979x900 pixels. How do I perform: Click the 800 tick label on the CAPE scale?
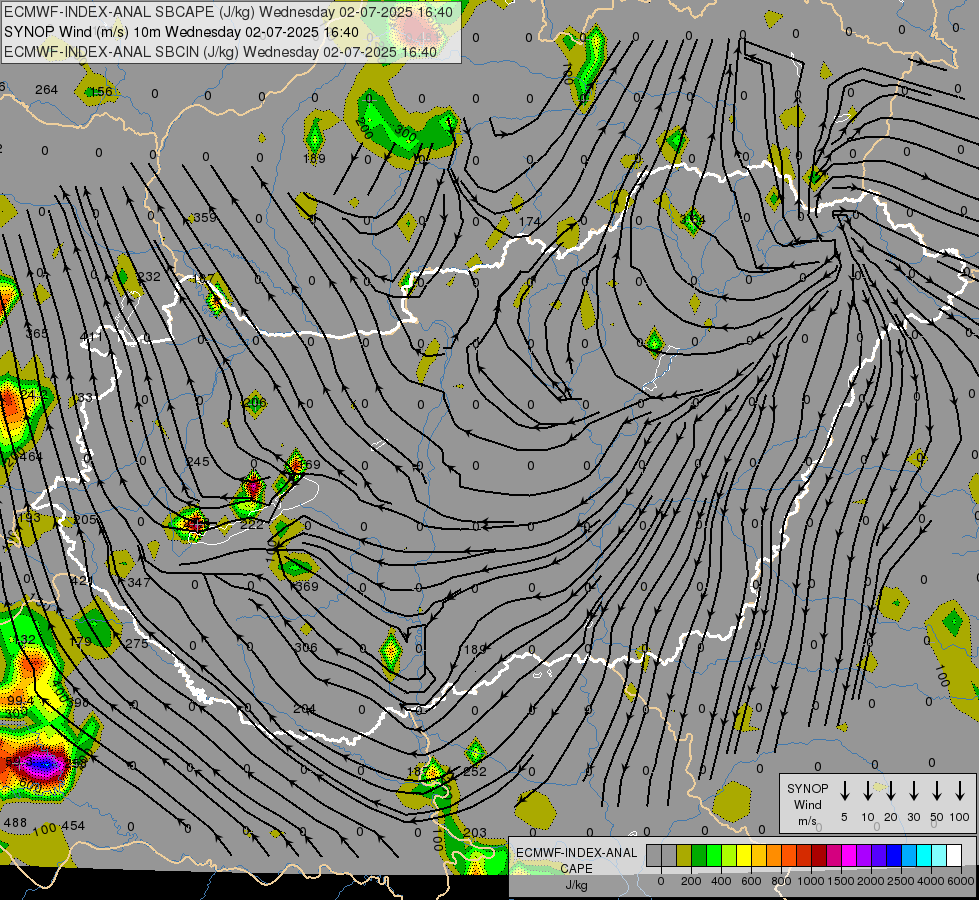781,881
